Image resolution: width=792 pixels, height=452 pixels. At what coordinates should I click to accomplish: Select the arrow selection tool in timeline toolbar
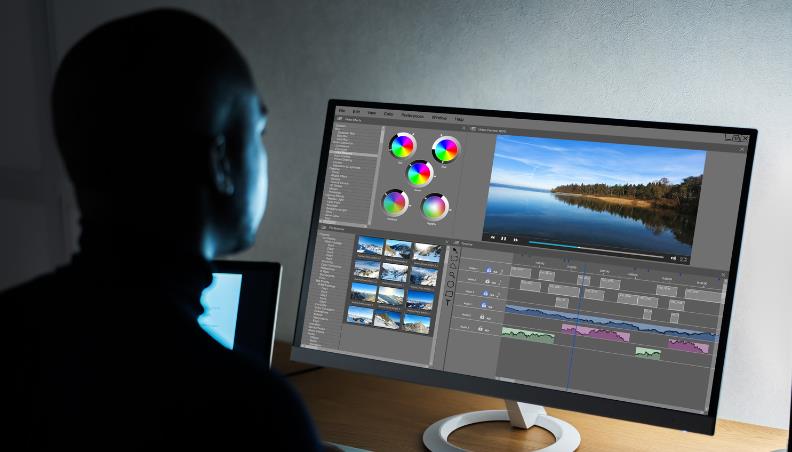(x=455, y=250)
